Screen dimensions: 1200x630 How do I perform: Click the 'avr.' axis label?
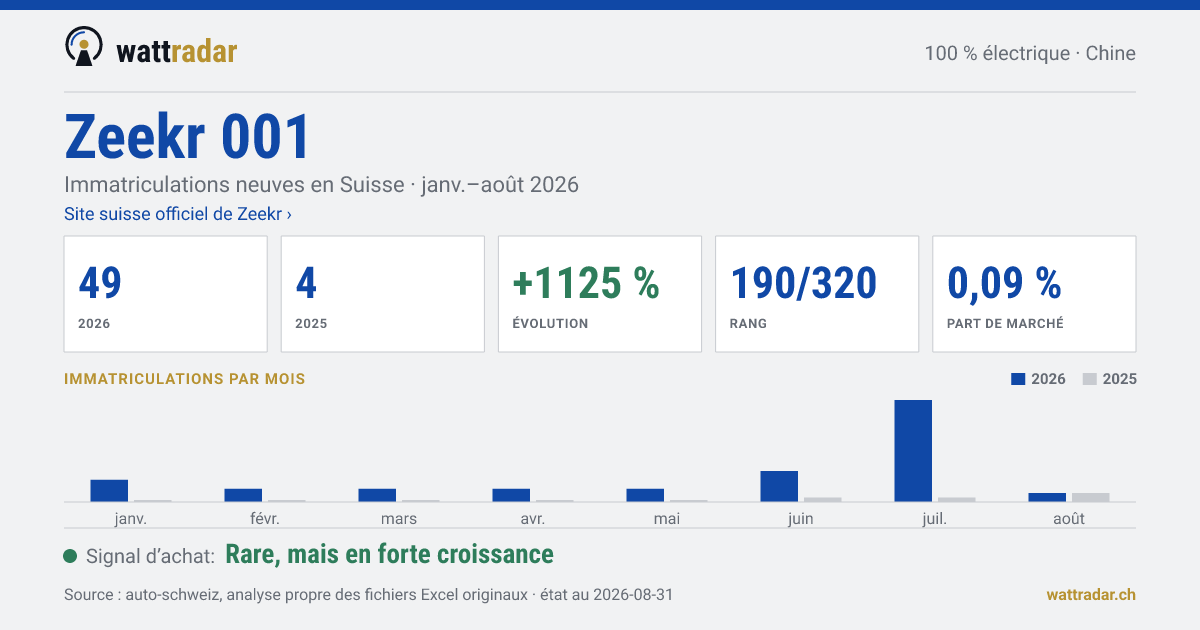pyautogui.click(x=533, y=518)
